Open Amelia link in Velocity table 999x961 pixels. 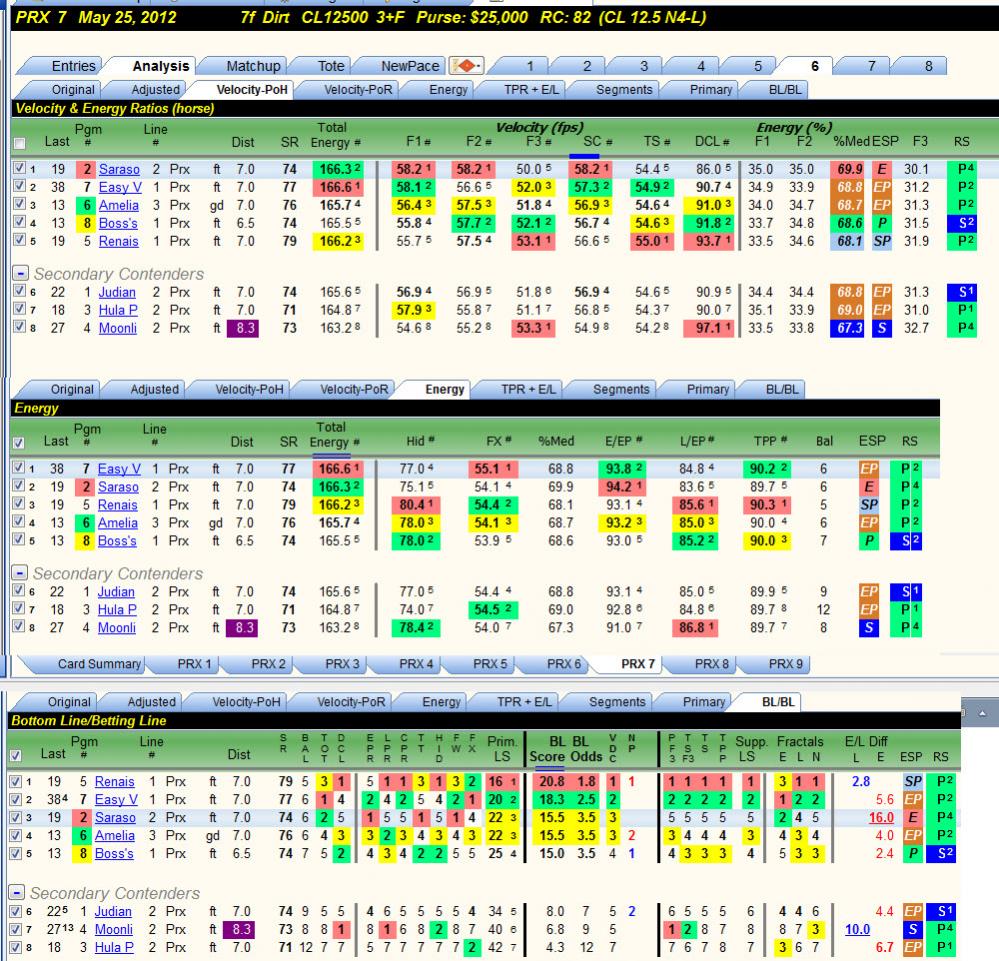(119, 205)
